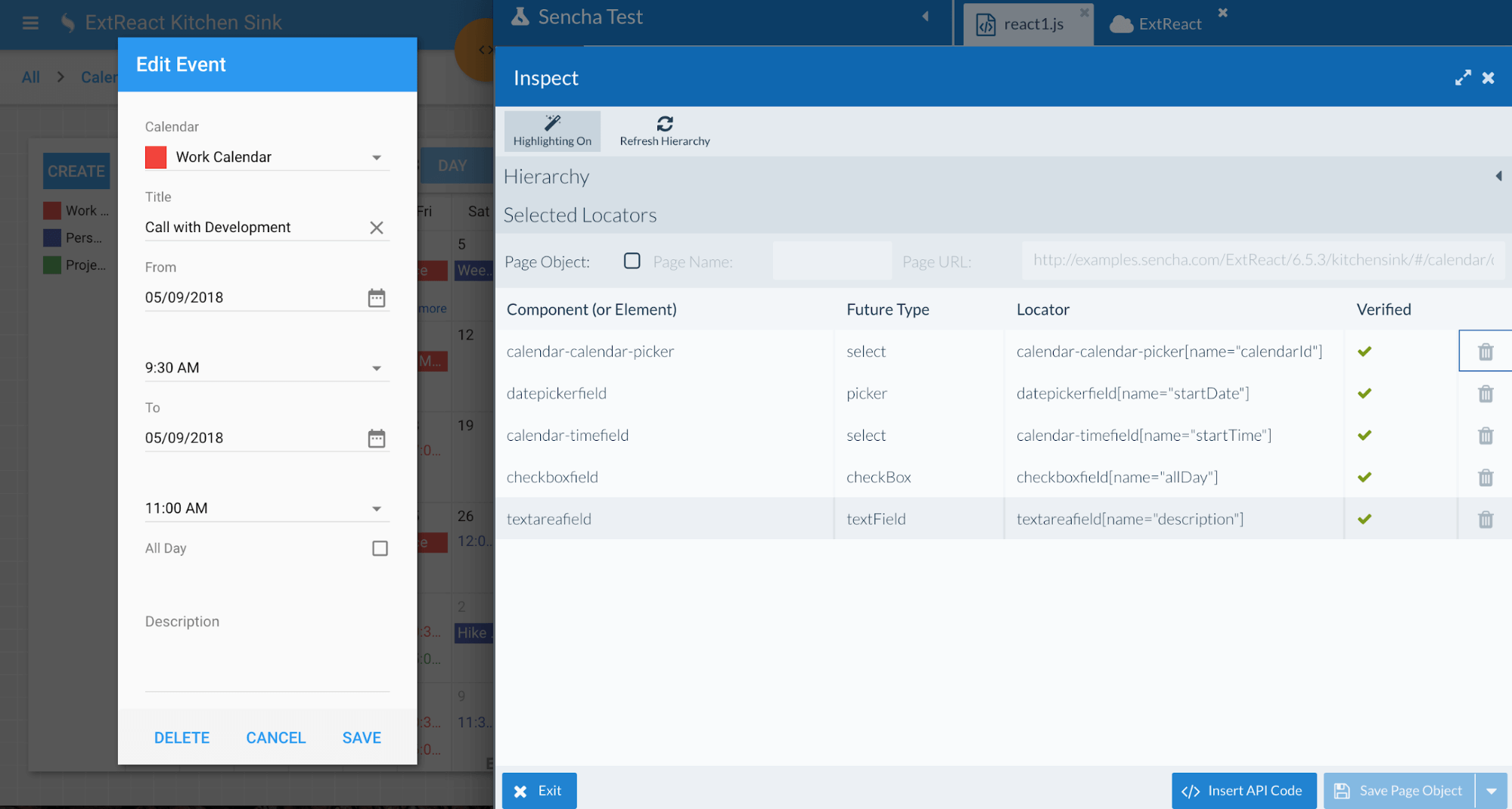Screen dimensions: 1512x809
Task: Click the blue Personal calendar swatch in sidebar
Action: tap(52, 238)
